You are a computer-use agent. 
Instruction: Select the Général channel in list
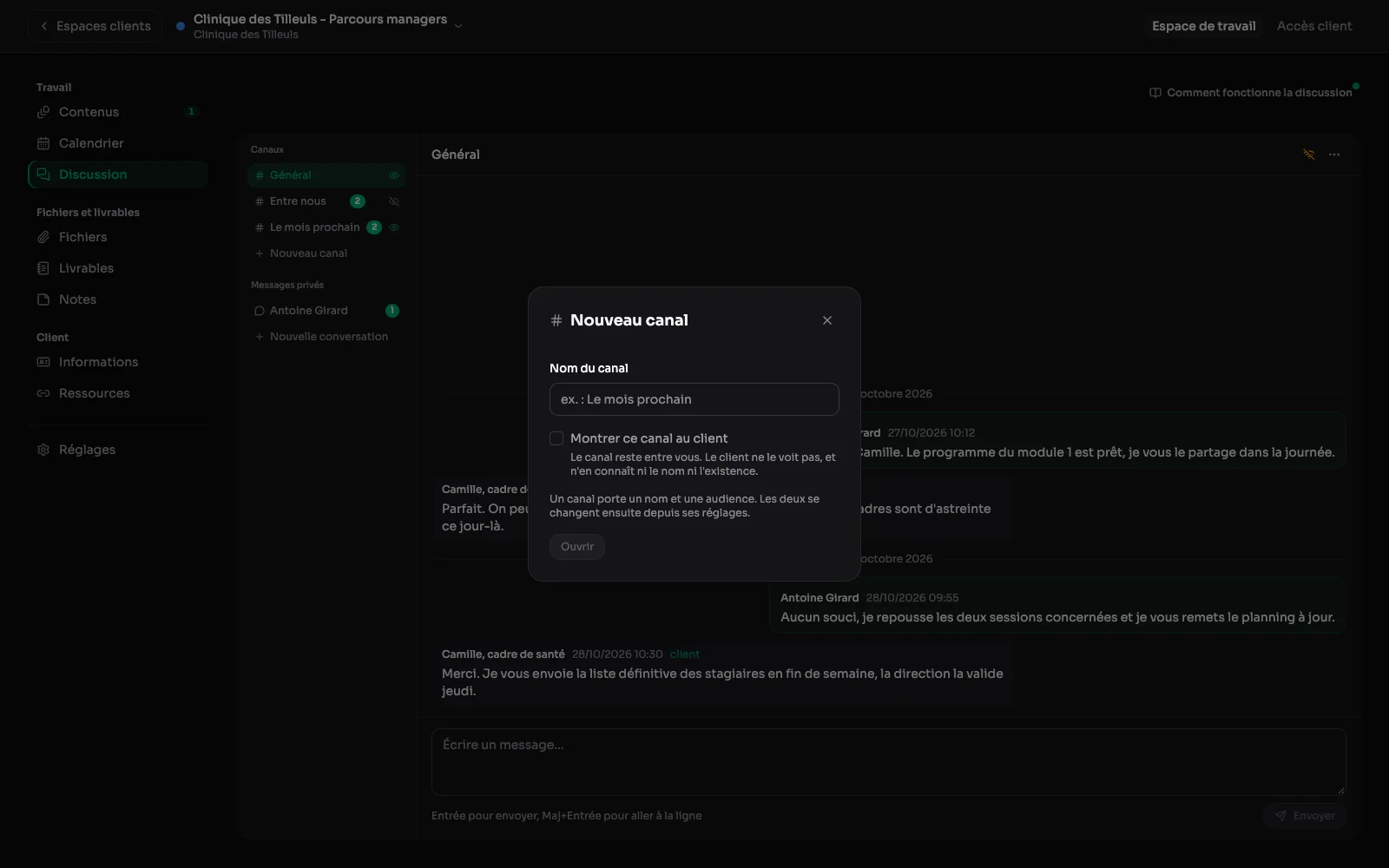326,175
